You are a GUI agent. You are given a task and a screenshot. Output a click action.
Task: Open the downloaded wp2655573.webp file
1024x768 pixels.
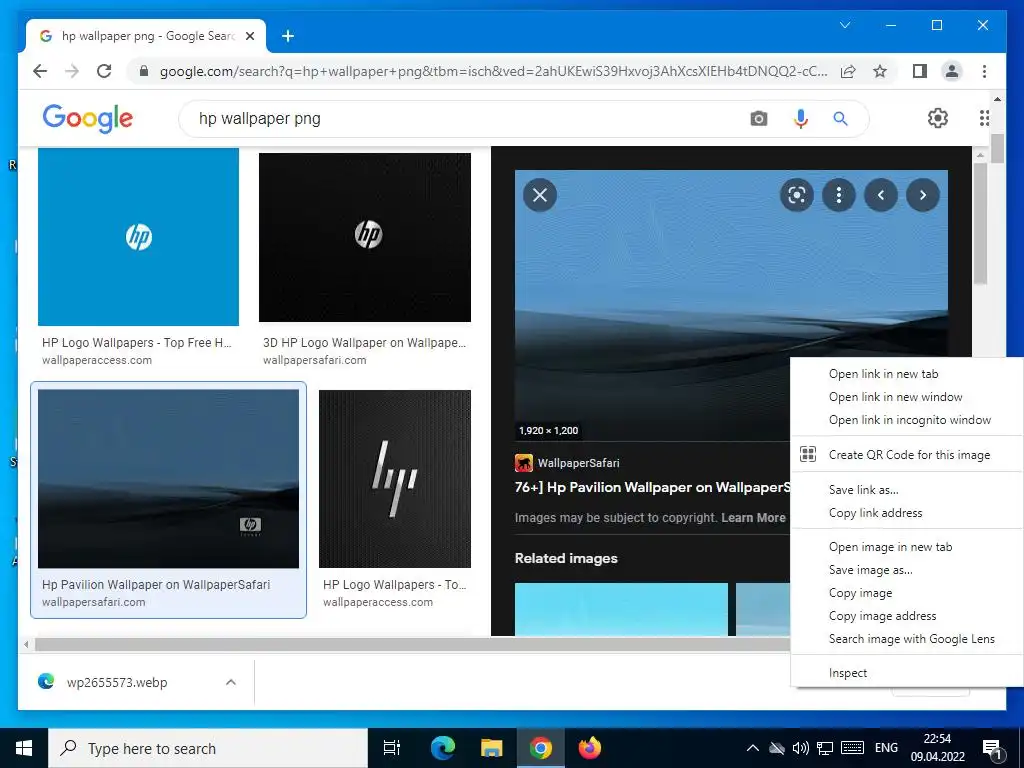(116, 682)
